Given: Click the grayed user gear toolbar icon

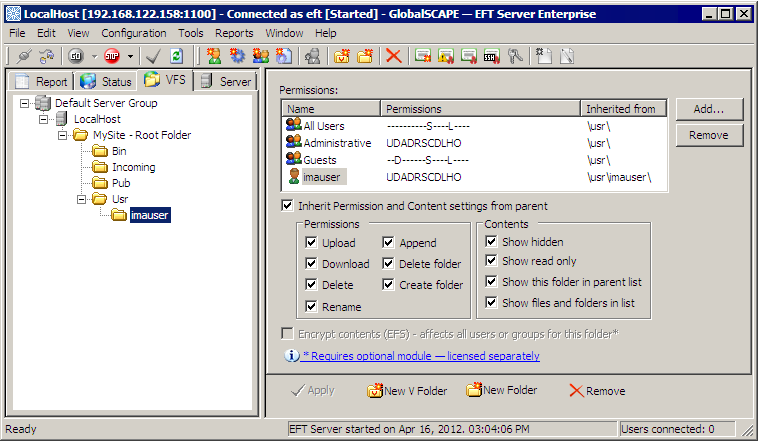Looking at the screenshot, I should point(312,57).
